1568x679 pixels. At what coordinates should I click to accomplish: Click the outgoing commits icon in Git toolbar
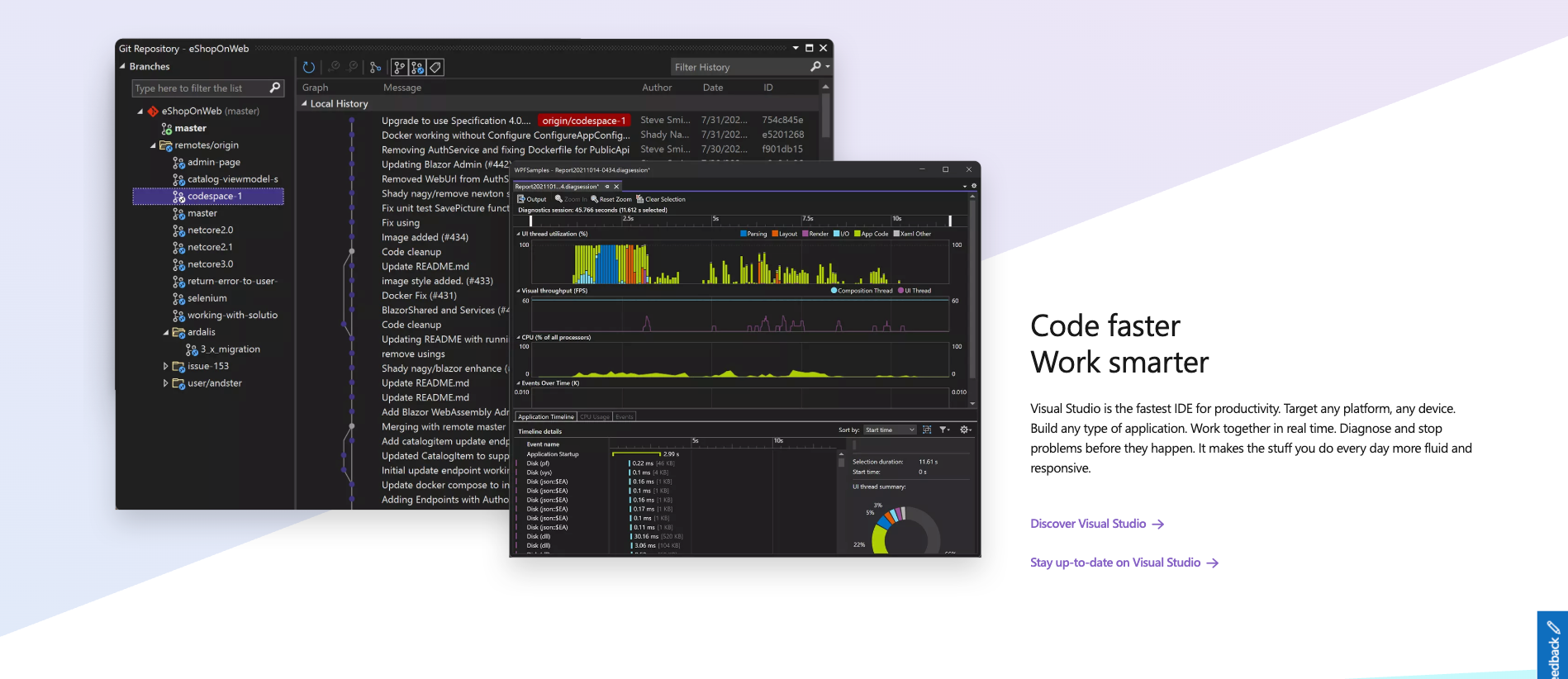353,67
